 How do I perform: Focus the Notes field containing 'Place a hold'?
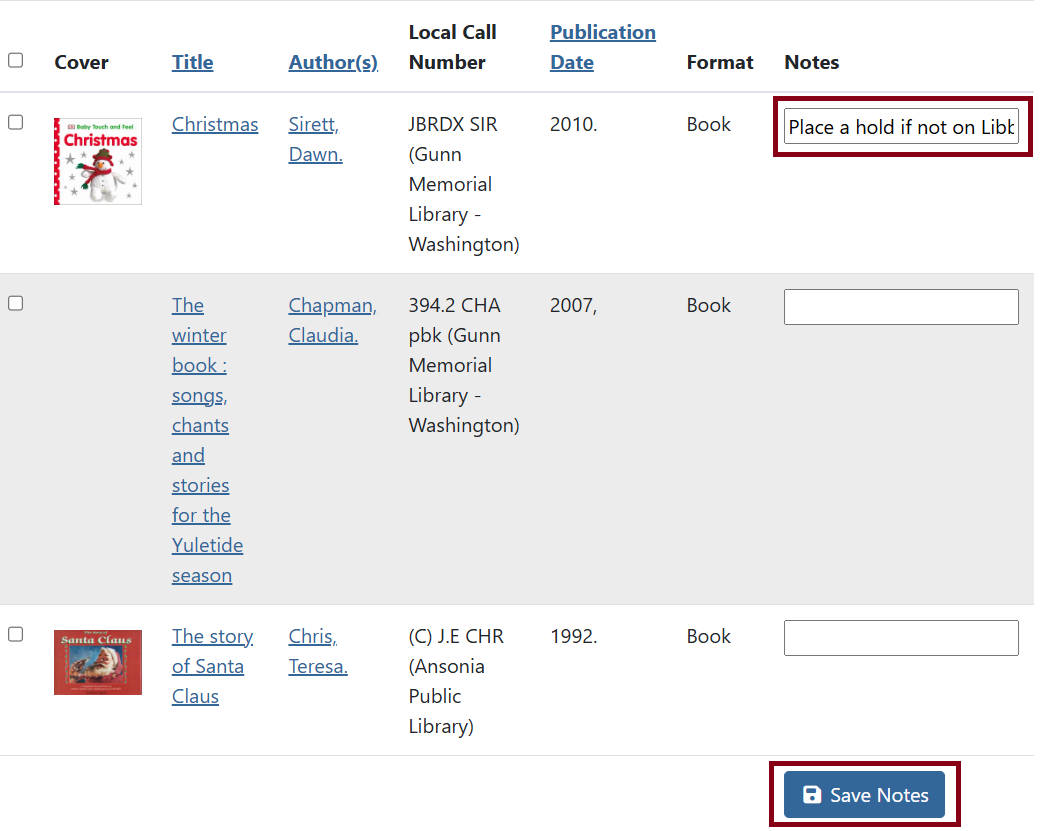[x=900, y=127]
